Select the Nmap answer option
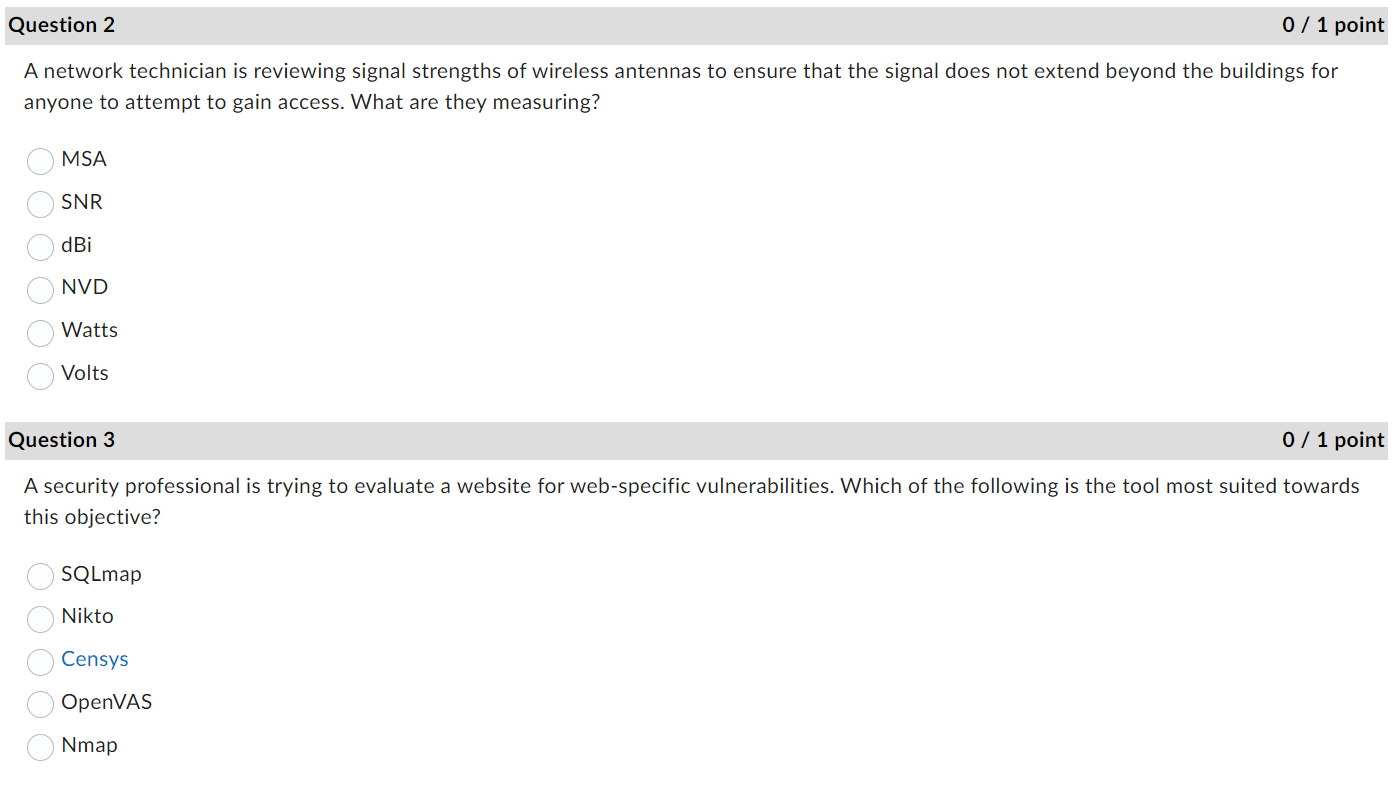The height and width of the screenshot is (792, 1393). [x=40, y=747]
